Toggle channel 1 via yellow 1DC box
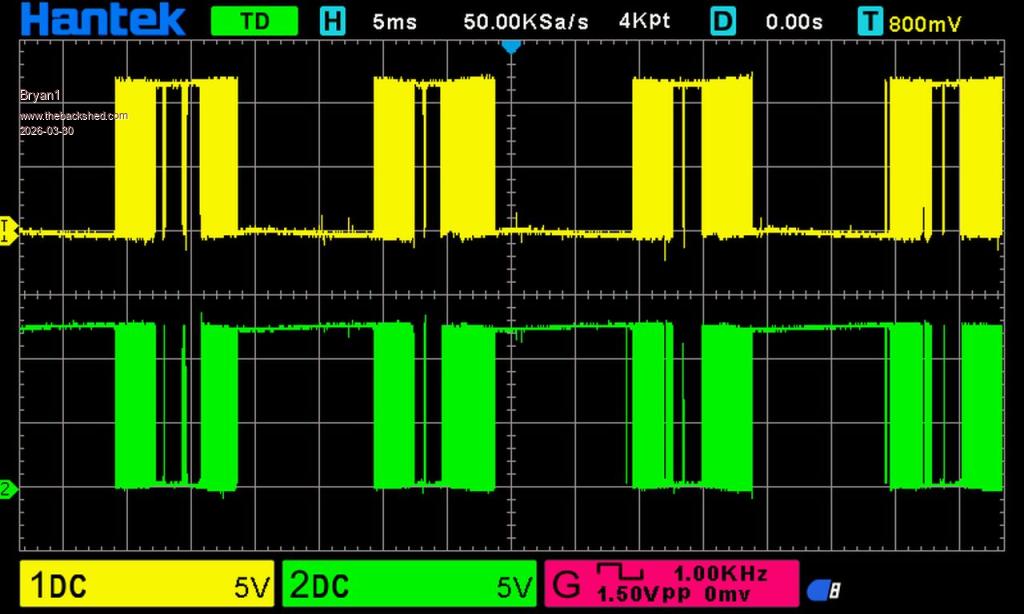The image size is (1024, 614). (x=146, y=585)
